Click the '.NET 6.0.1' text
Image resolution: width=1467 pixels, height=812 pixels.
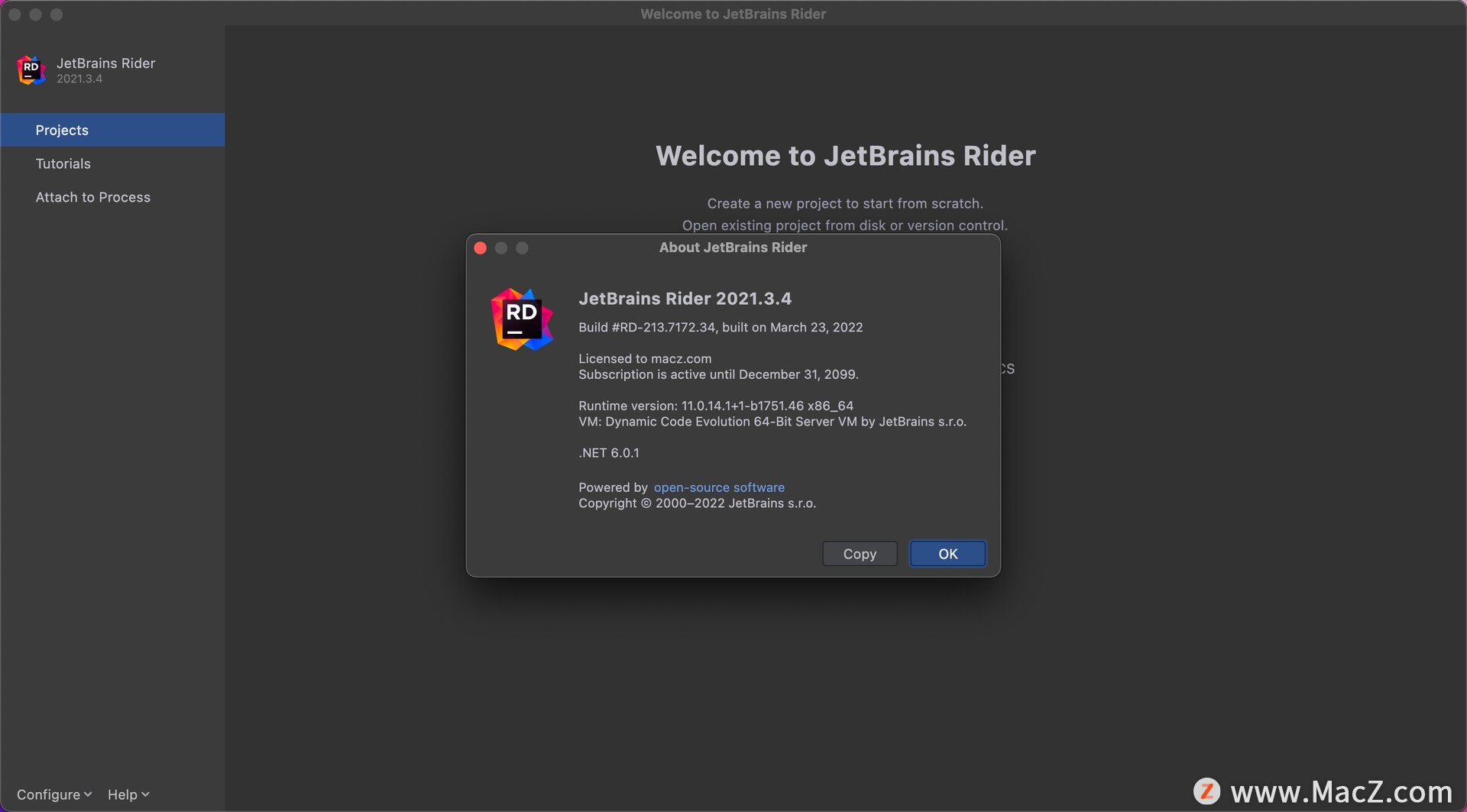click(609, 453)
